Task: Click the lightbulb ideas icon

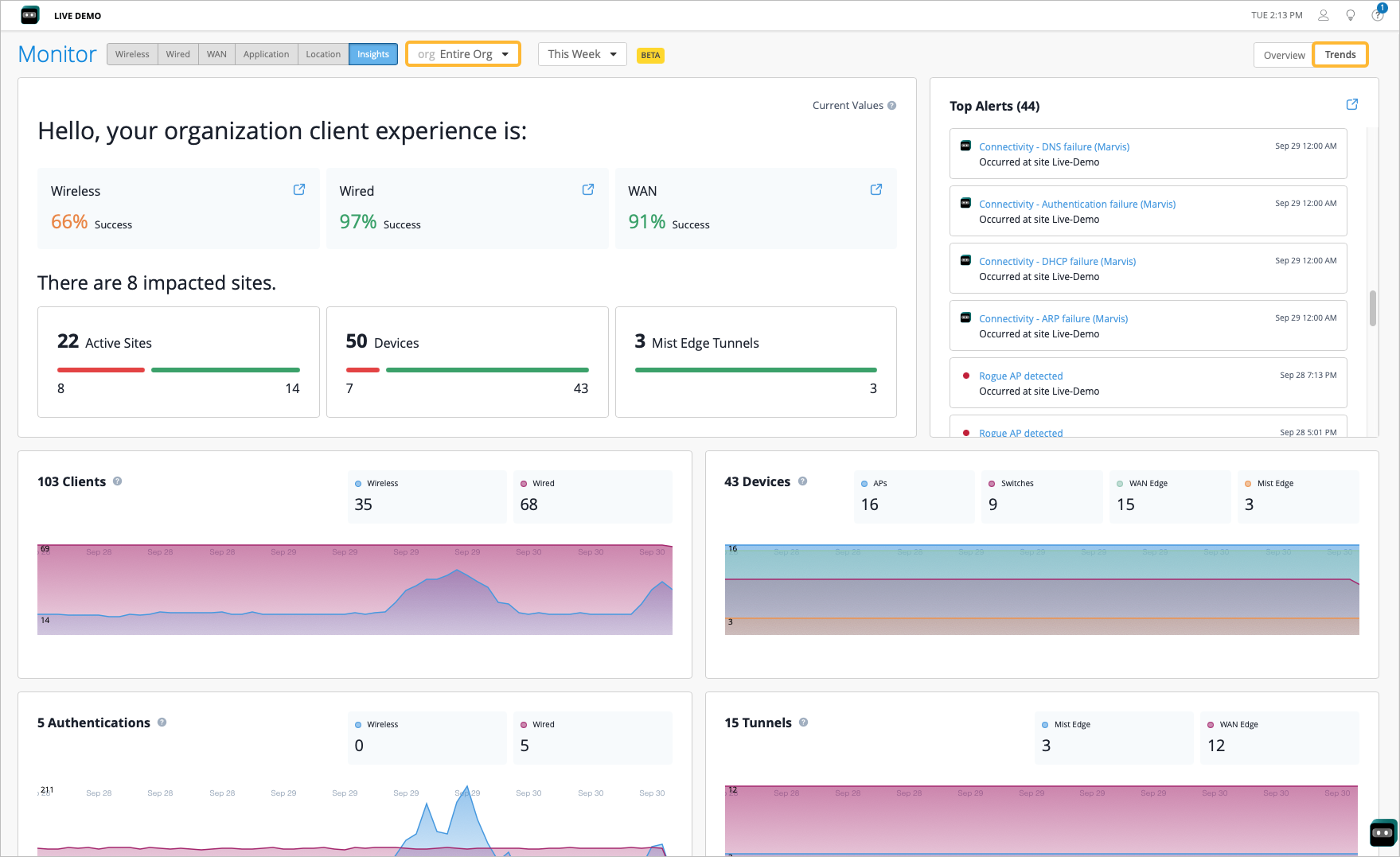Action: 1350,14
